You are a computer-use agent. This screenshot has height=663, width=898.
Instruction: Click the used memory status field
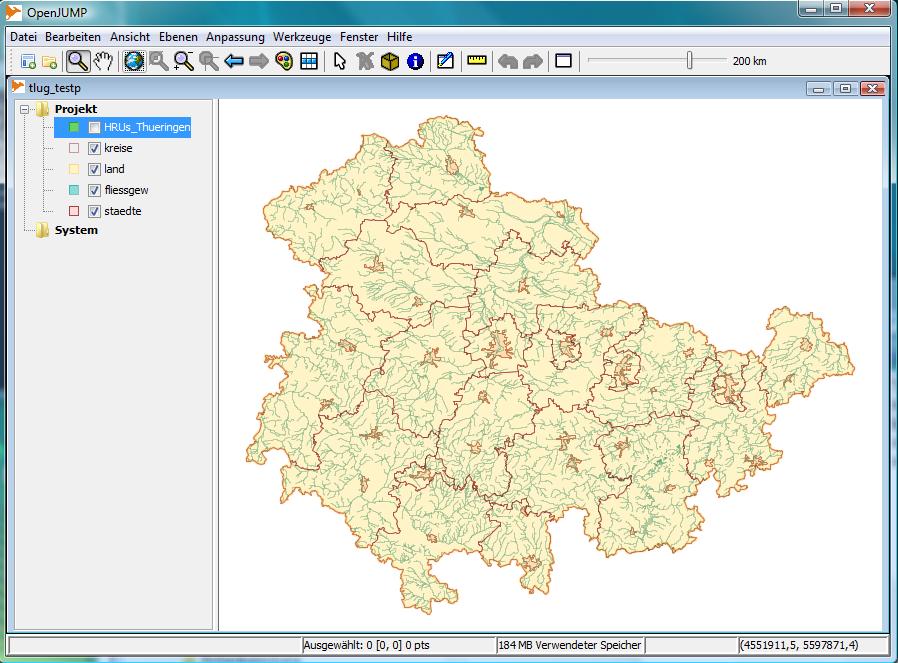pyautogui.click(x=569, y=645)
